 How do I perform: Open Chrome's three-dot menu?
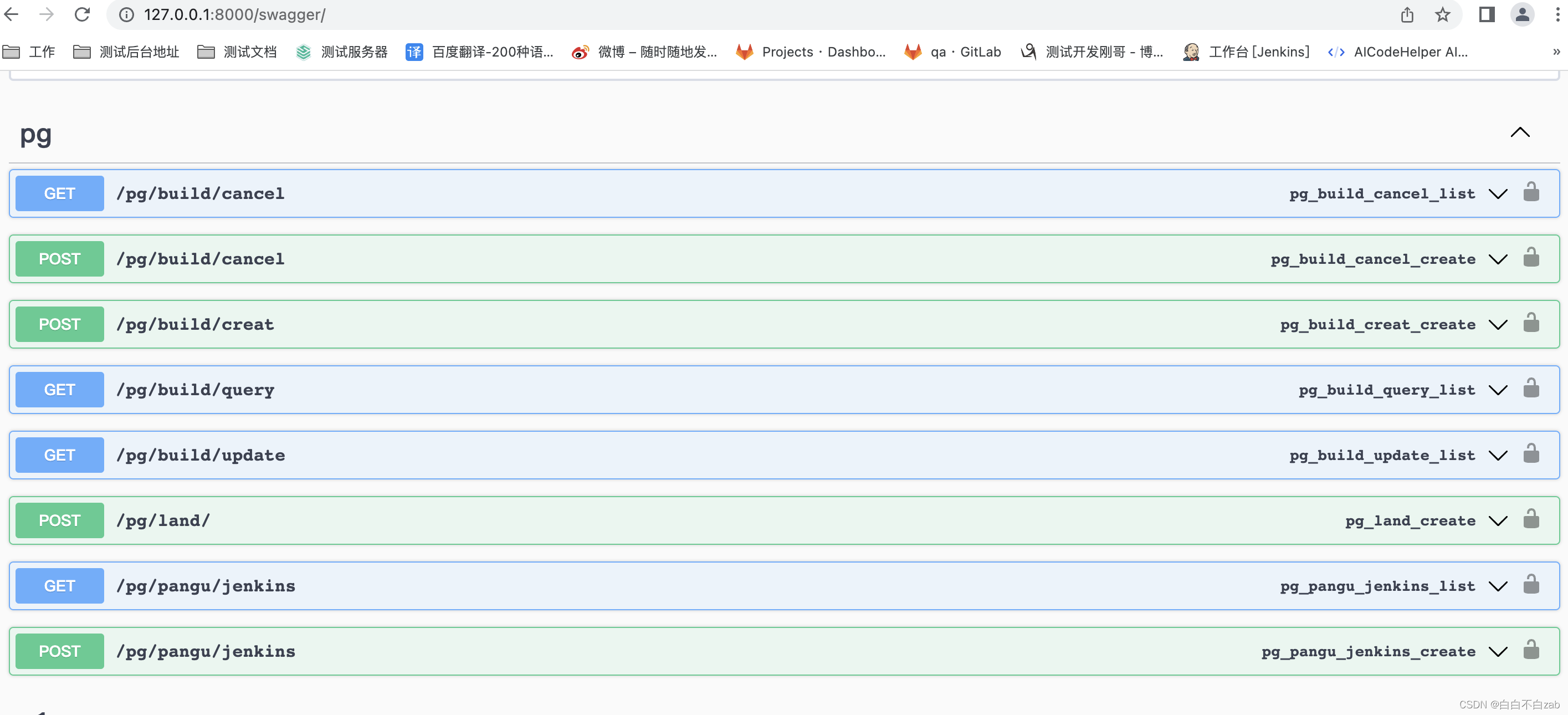tap(1556, 14)
